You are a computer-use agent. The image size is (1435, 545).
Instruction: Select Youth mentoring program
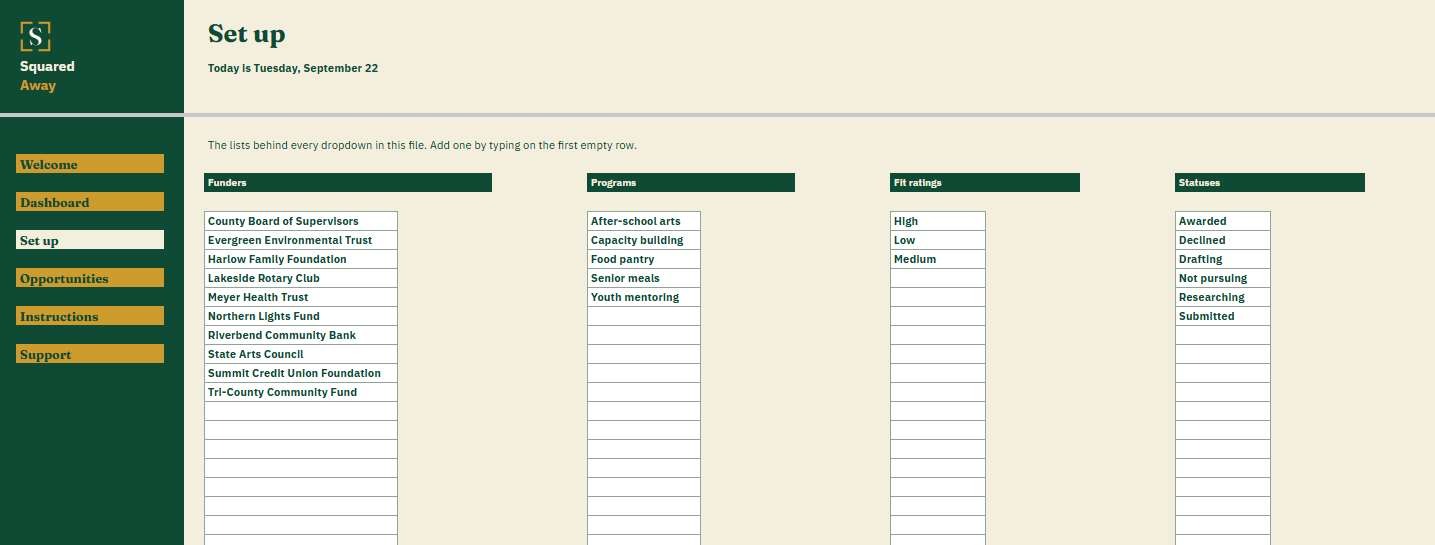tap(644, 297)
